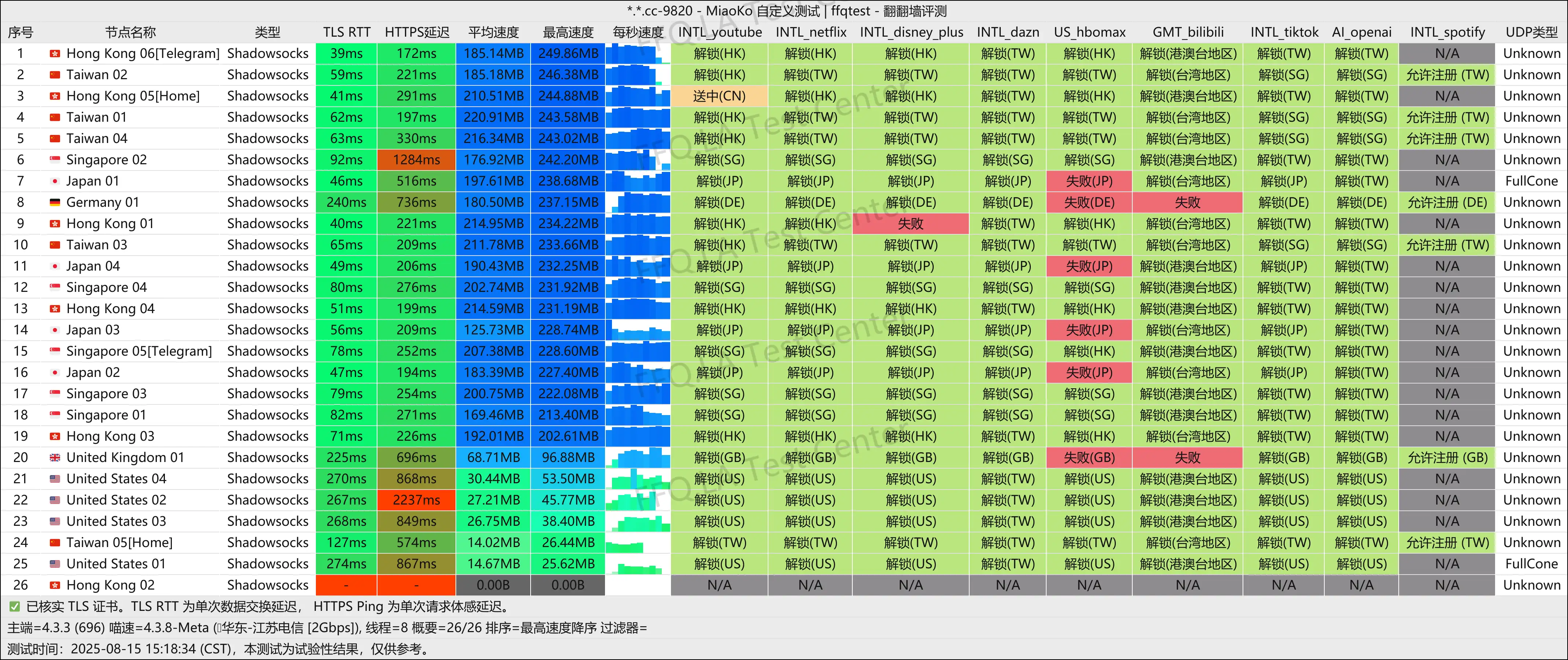Click the flag icon of Hong Kong 03
The height and width of the screenshot is (660, 1568).
point(55,437)
